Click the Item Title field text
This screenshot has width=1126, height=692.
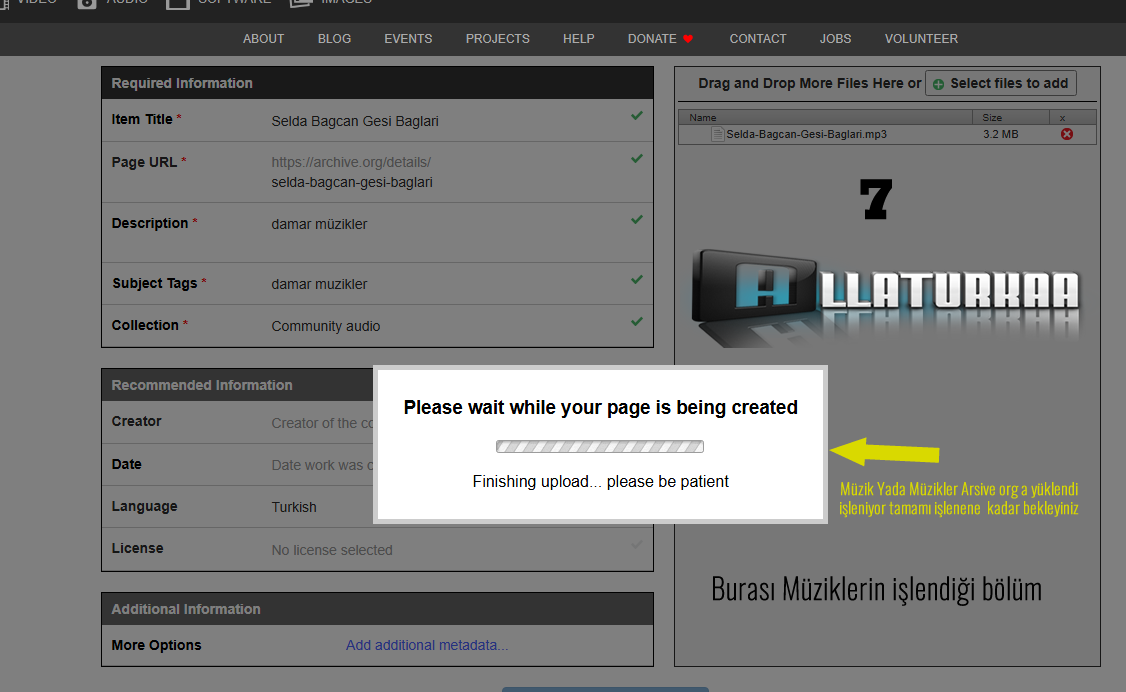point(355,121)
